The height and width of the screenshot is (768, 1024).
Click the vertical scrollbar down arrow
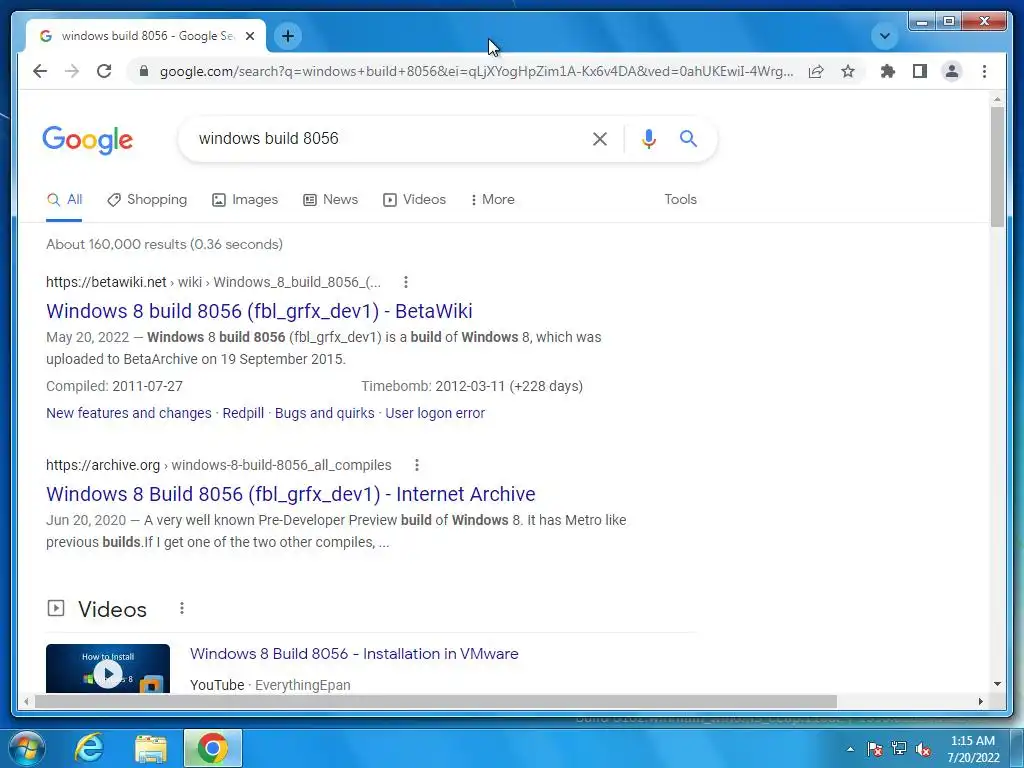[997, 684]
